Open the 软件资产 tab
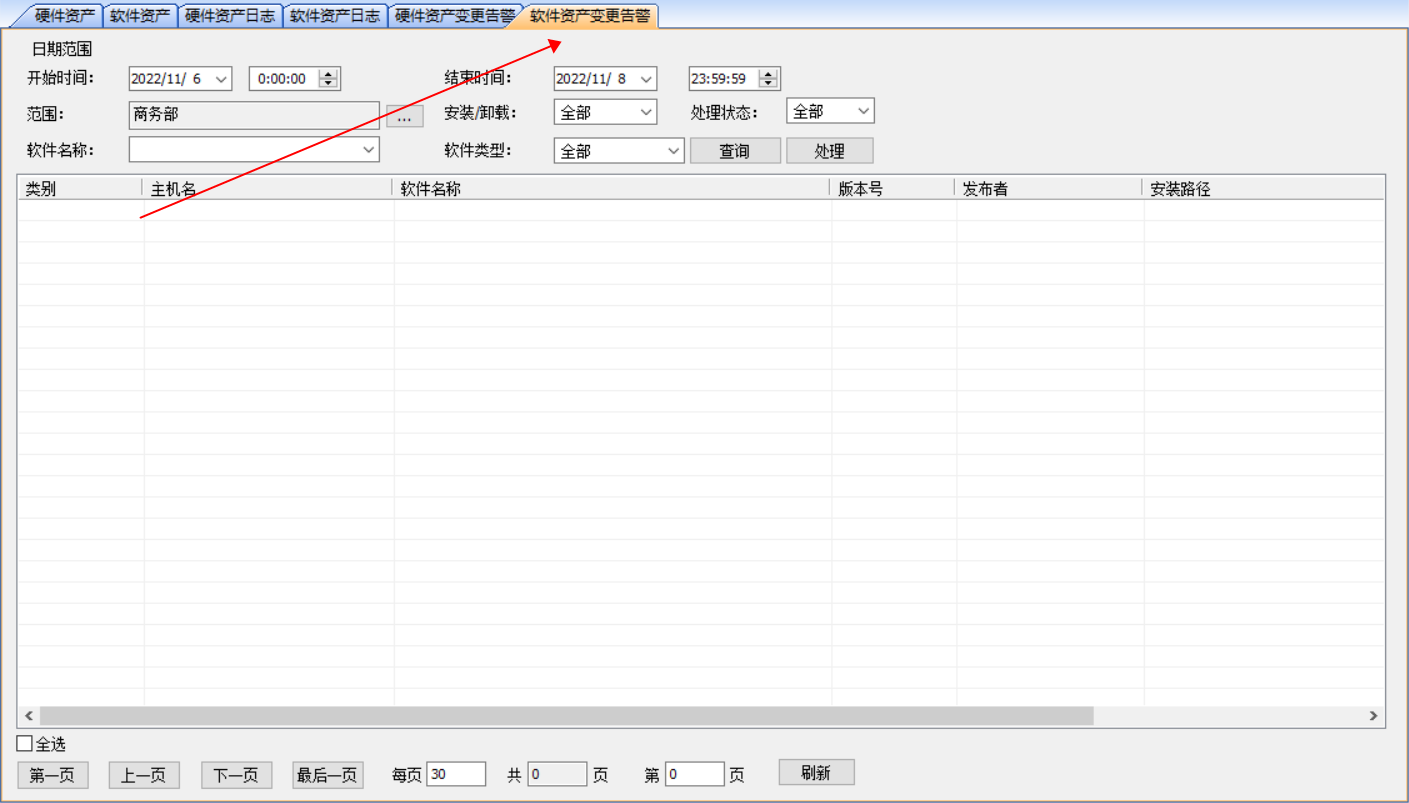 [140, 16]
